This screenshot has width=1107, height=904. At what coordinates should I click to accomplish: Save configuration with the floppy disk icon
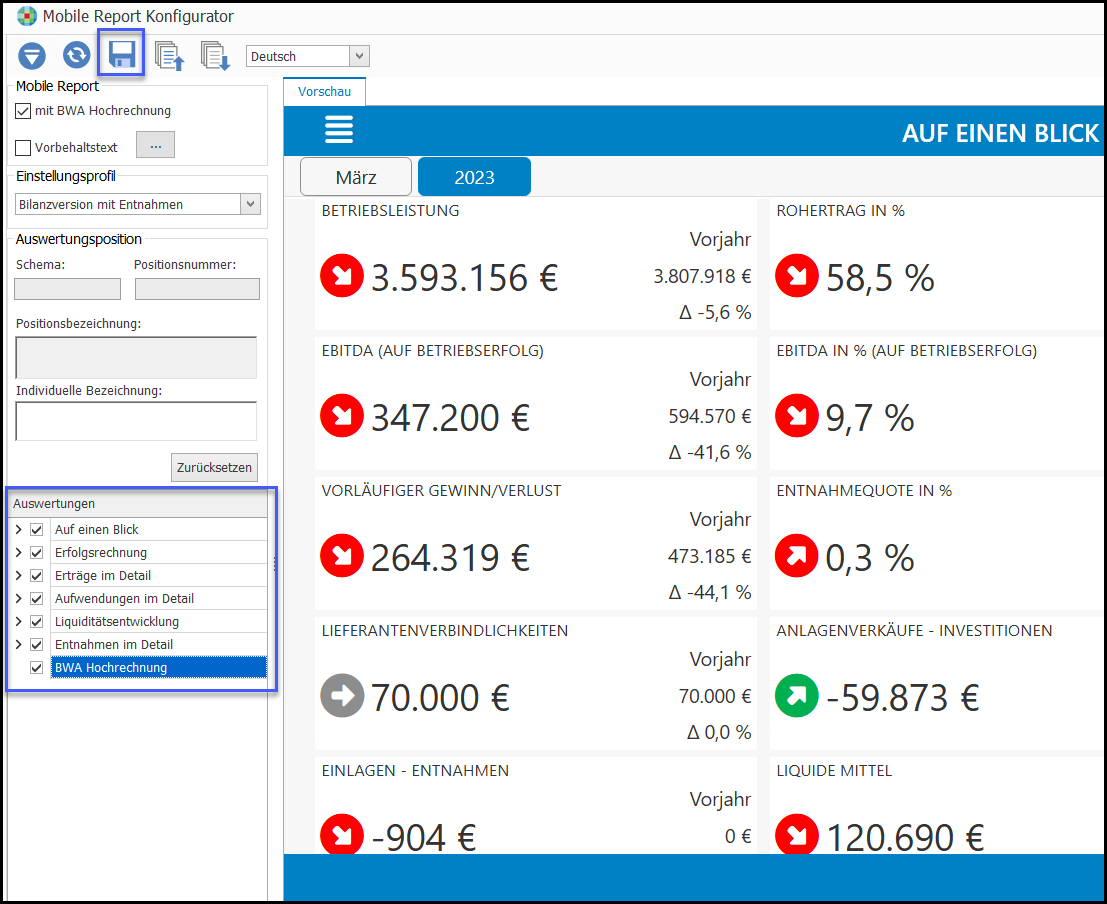(x=122, y=55)
